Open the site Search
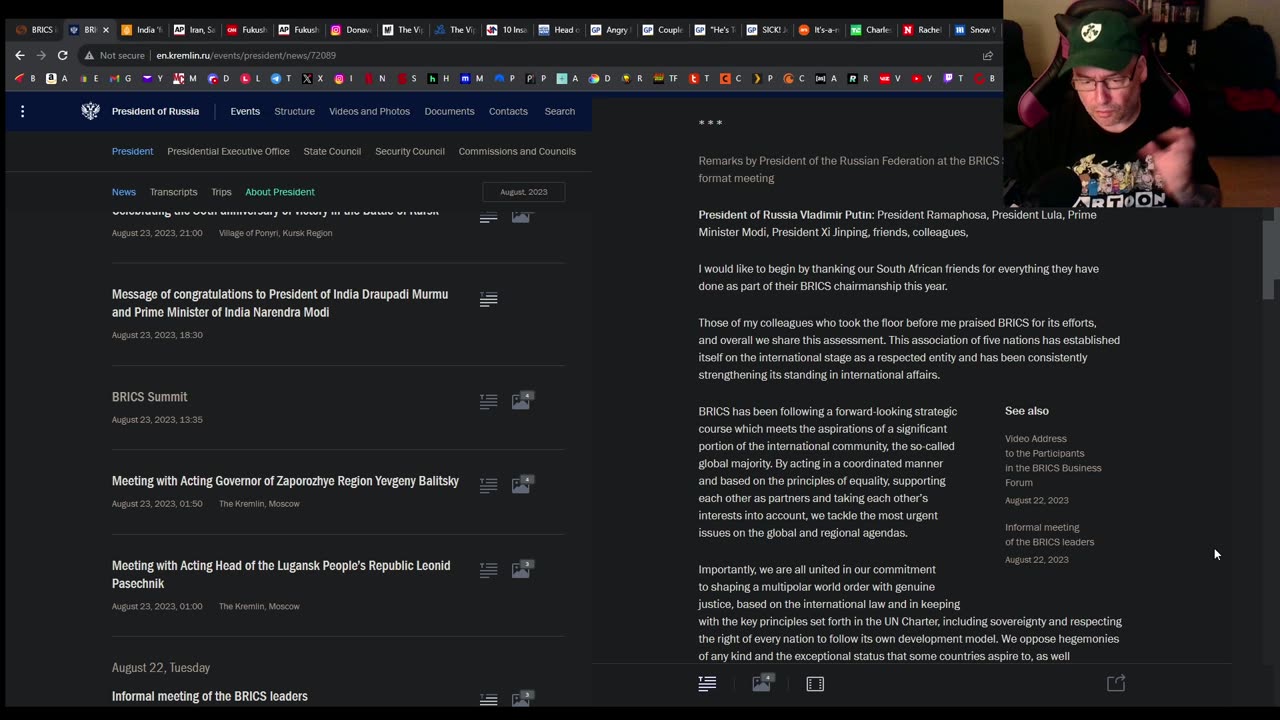The height and width of the screenshot is (720, 1280). 559,111
